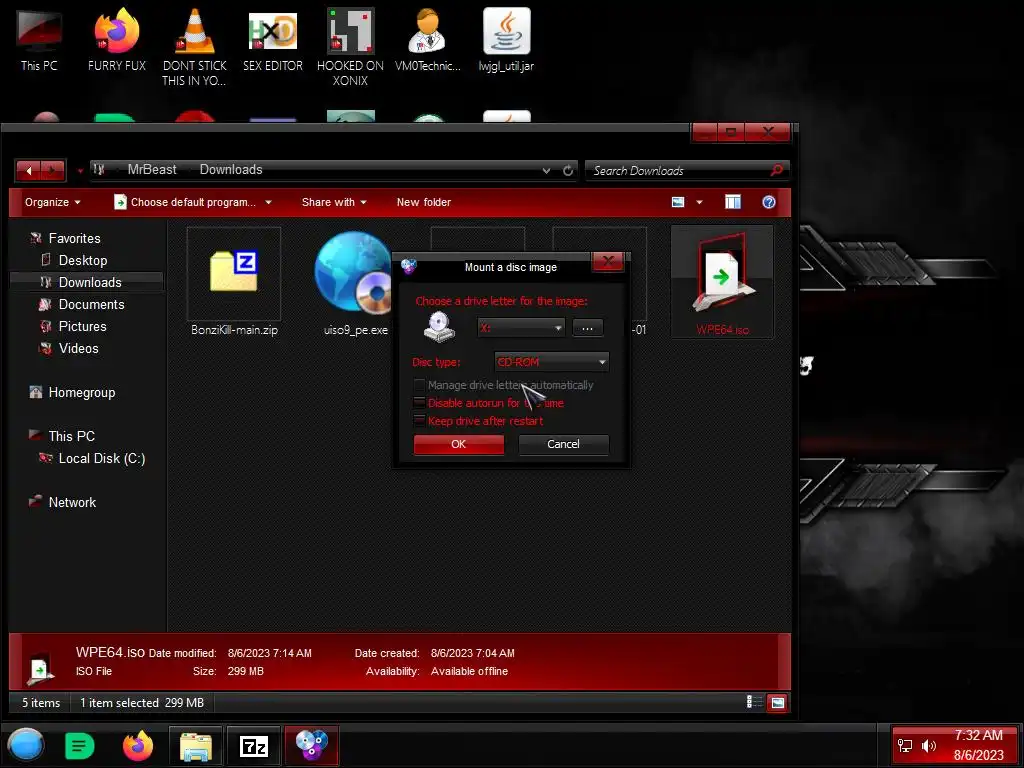
Task: Toggle Disable autorun checkbox
Action: [x=419, y=403]
